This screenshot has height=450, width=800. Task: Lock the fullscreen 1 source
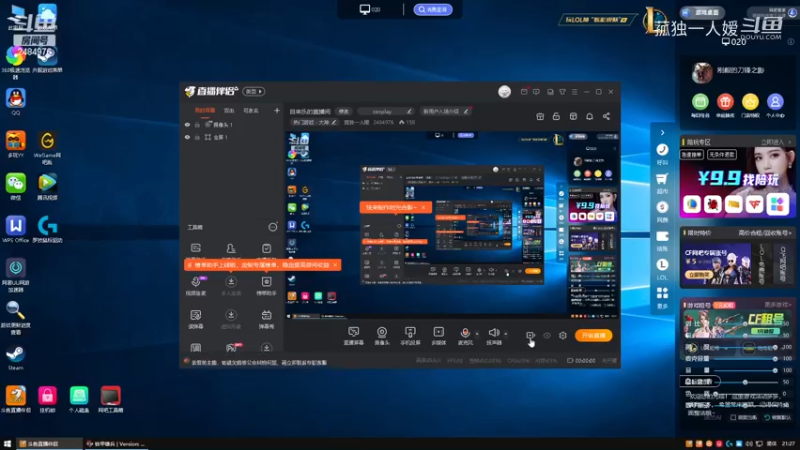[197, 137]
